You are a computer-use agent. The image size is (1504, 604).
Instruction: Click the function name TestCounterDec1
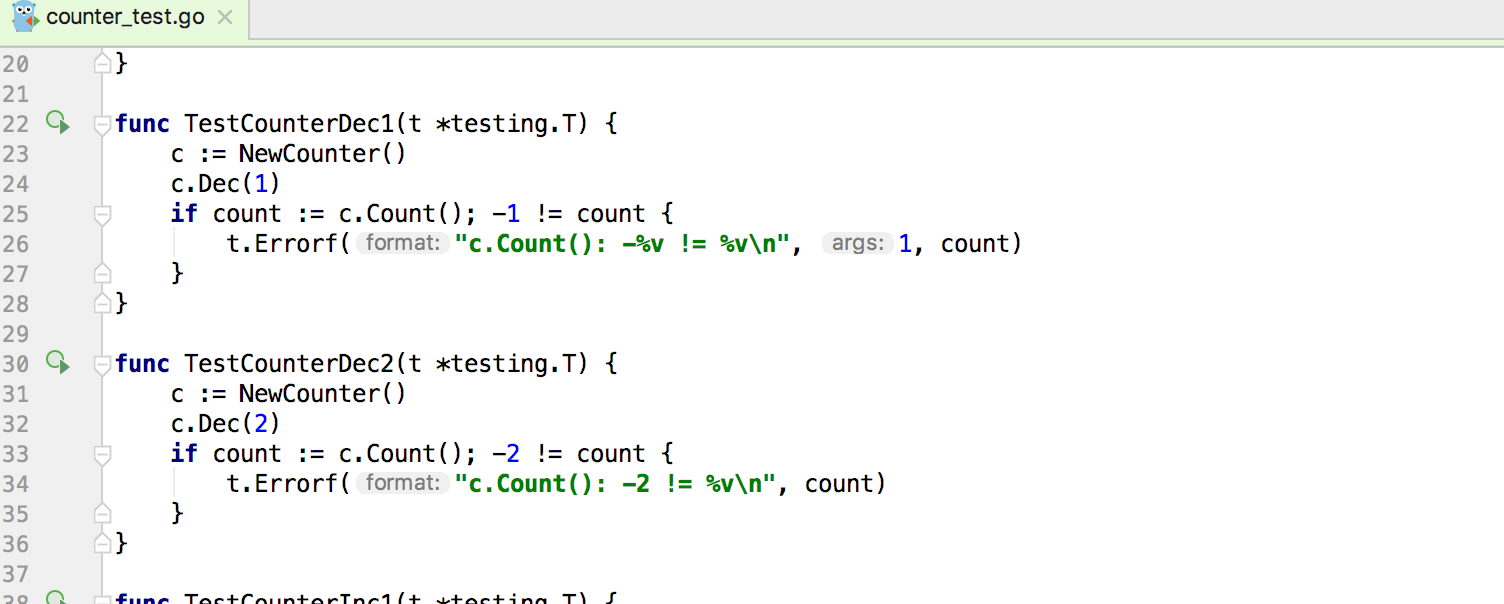[290, 124]
